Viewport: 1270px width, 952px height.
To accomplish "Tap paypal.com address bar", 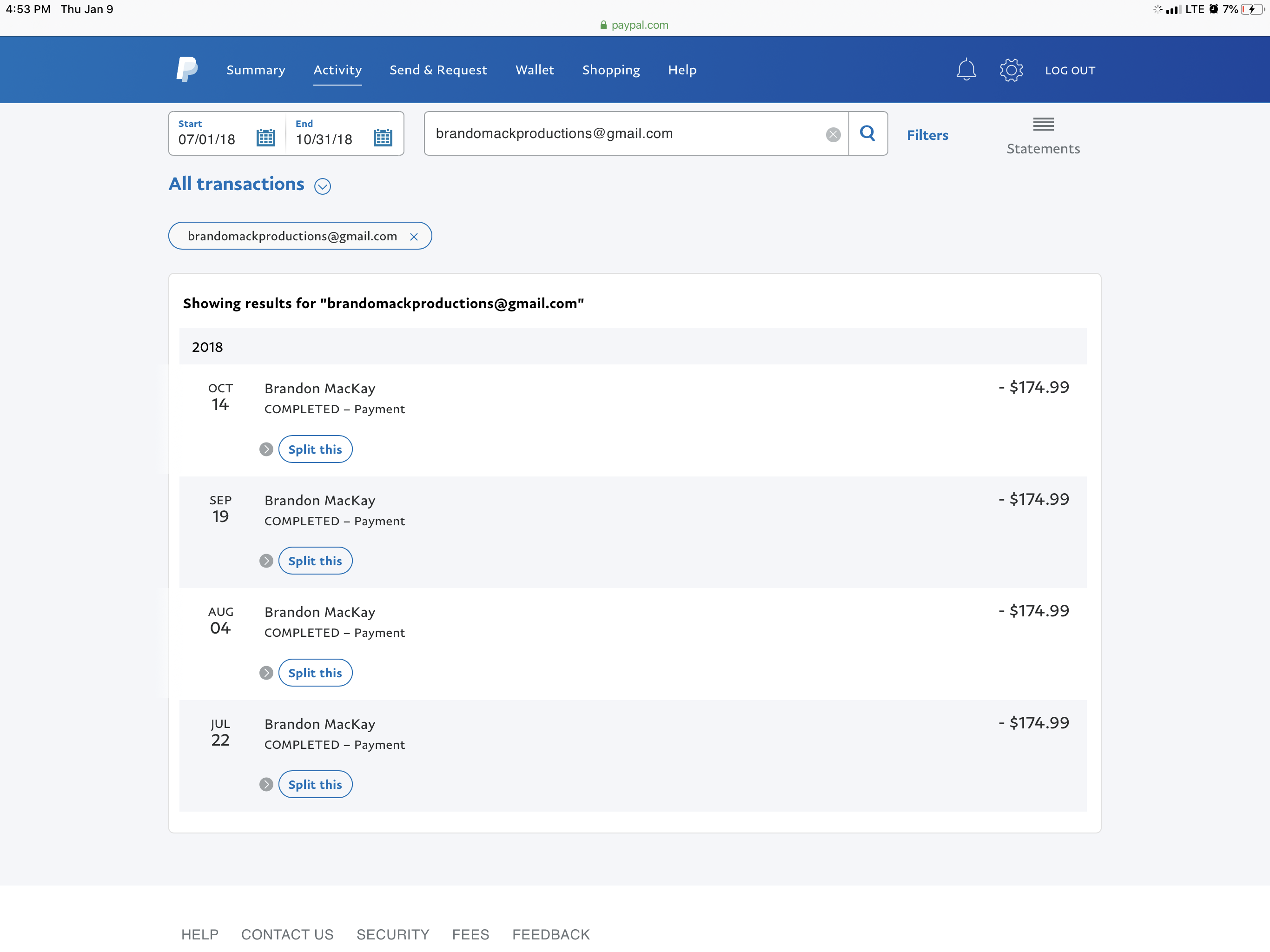I will [635, 25].
